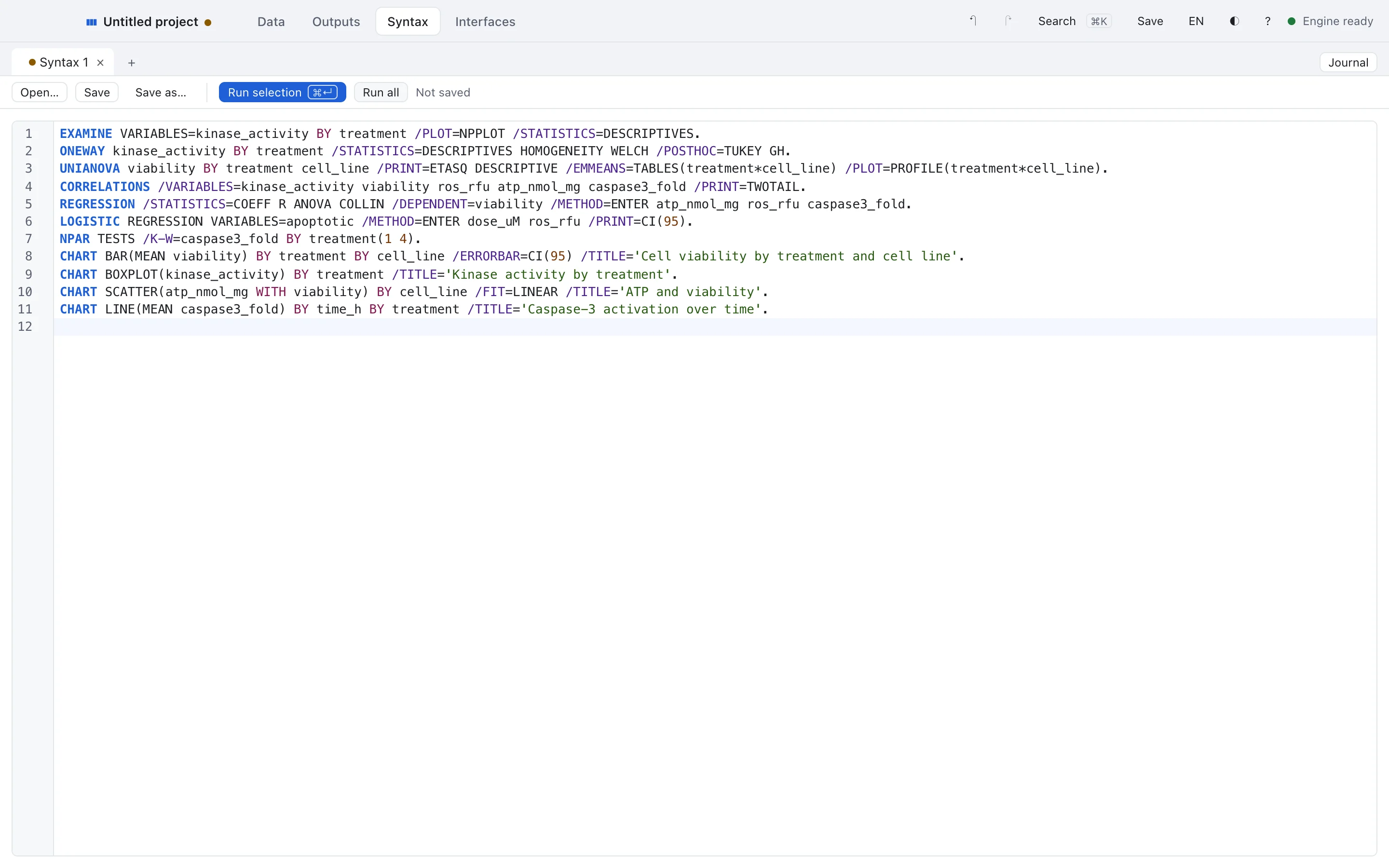Click Save in the top bar
Viewport: 1389px width, 868px height.
pos(1150,21)
